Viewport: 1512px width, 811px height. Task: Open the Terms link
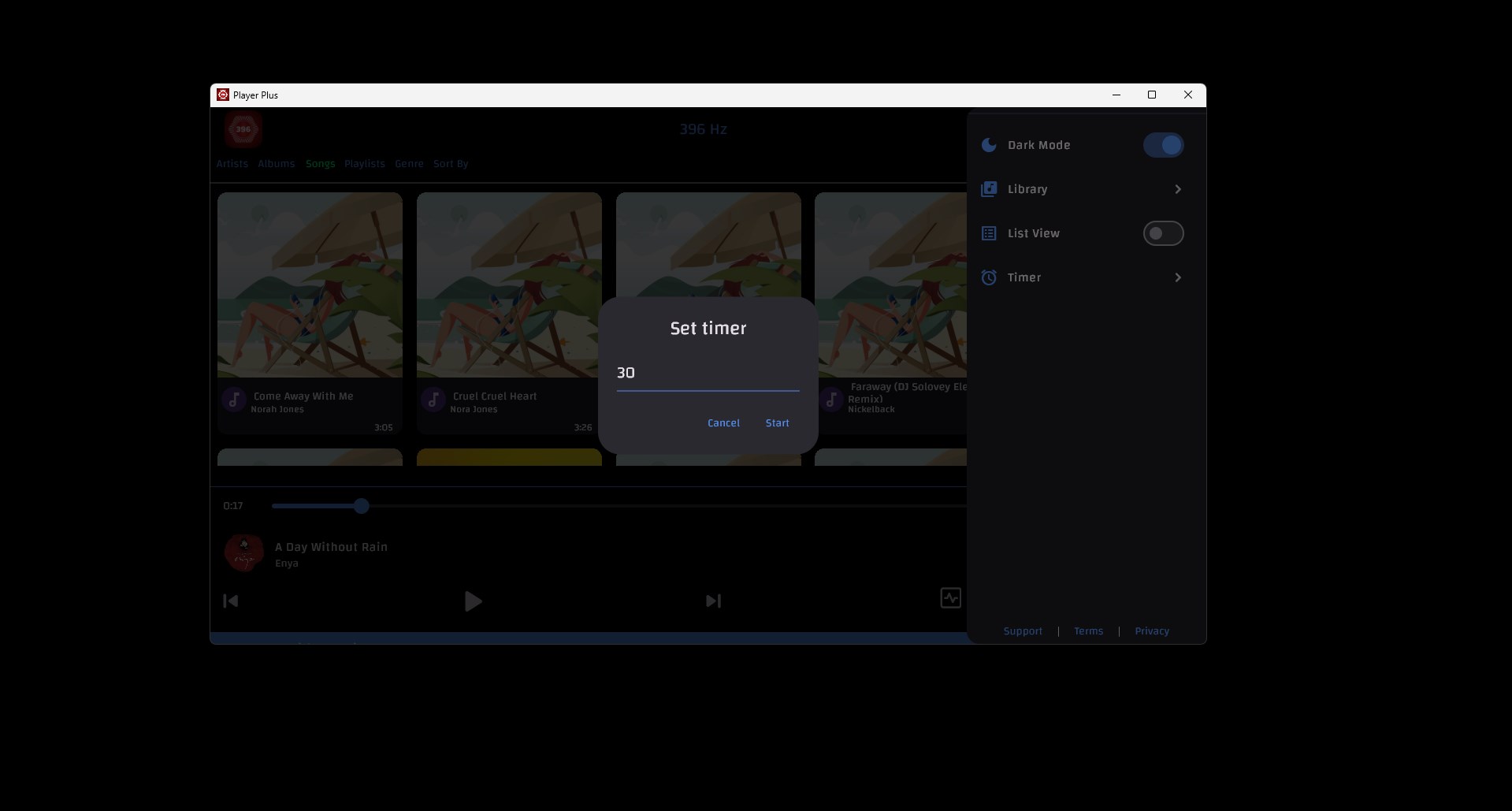coord(1089,631)
